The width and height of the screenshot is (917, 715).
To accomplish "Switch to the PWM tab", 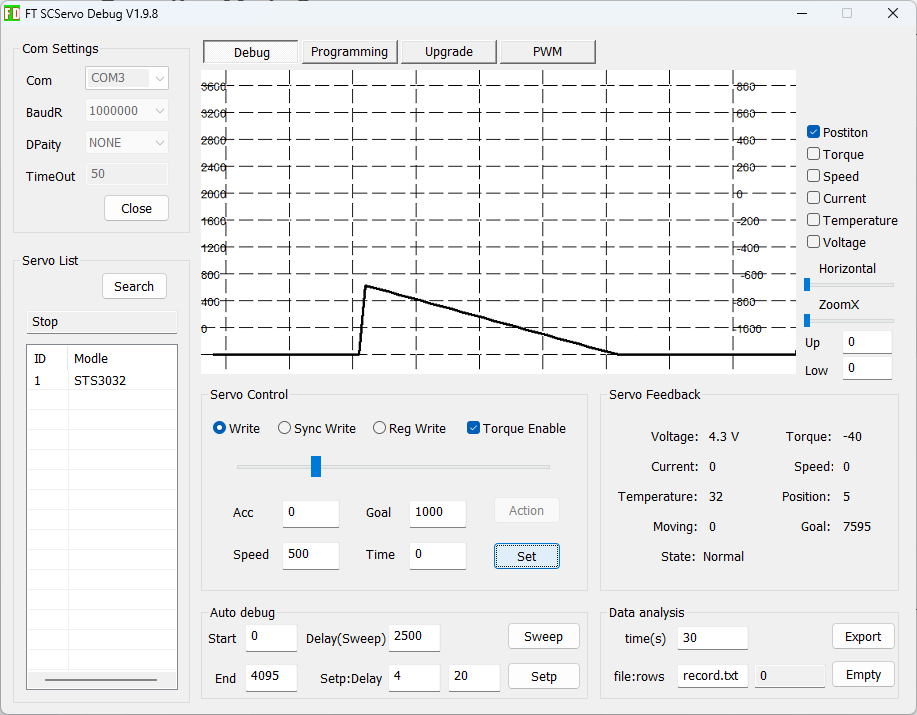I will pyautogui.click(x=548, y=51).
